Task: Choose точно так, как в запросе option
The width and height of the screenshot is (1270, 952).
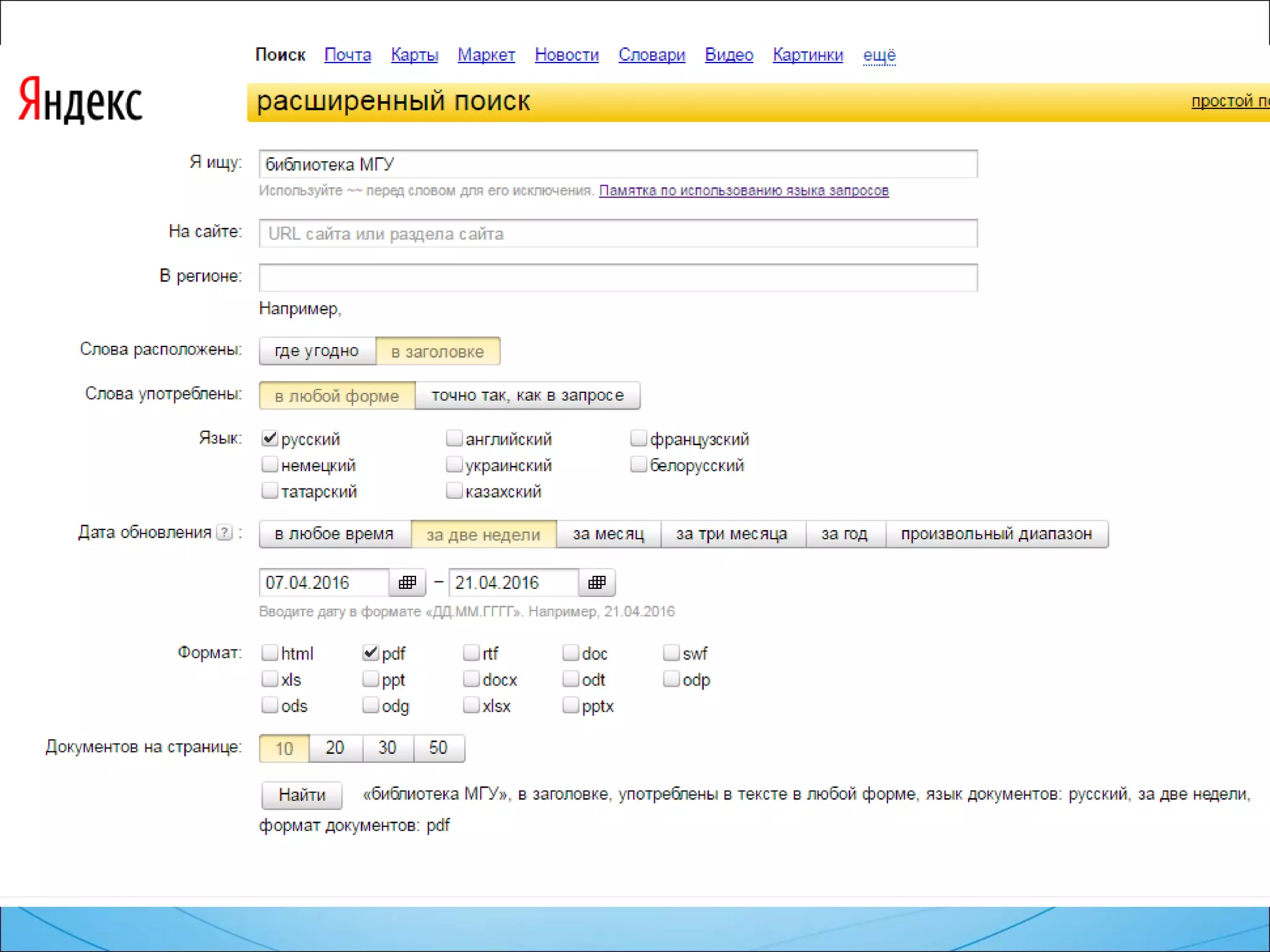Action: click(x=527, y=395)
